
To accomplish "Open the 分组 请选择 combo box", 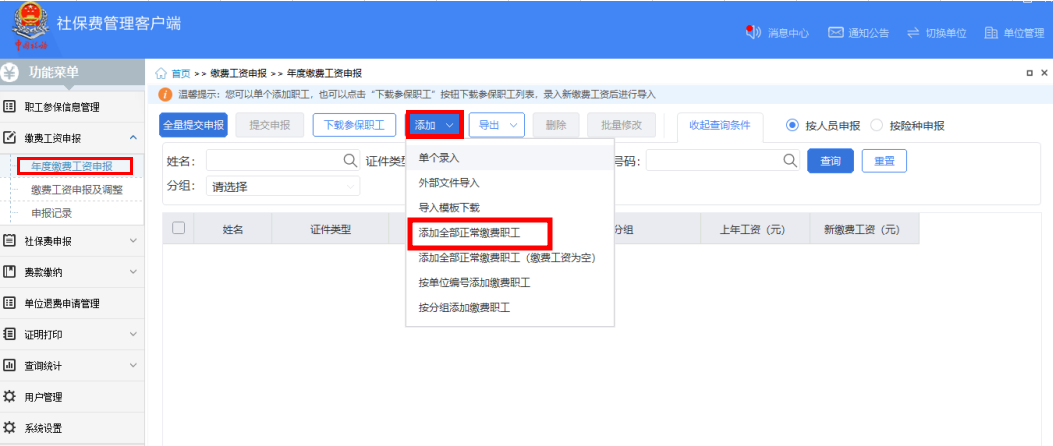I will tap(283, 187).
